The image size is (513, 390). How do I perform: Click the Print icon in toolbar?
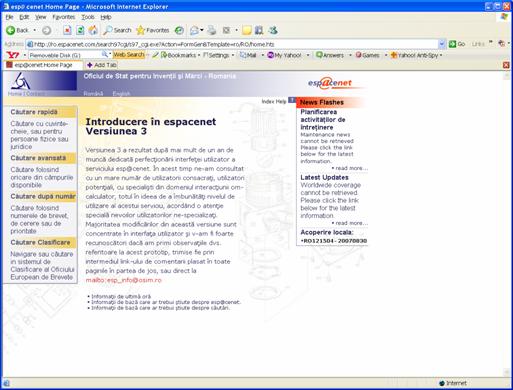point(212,30)
